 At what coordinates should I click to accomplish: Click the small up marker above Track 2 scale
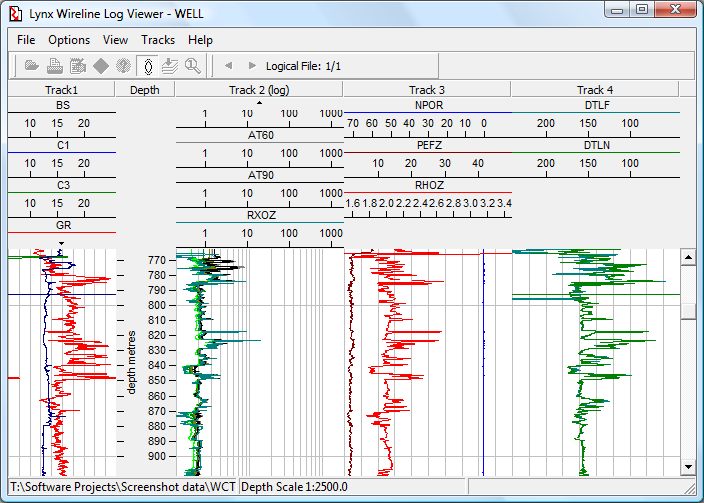(259, 103)
